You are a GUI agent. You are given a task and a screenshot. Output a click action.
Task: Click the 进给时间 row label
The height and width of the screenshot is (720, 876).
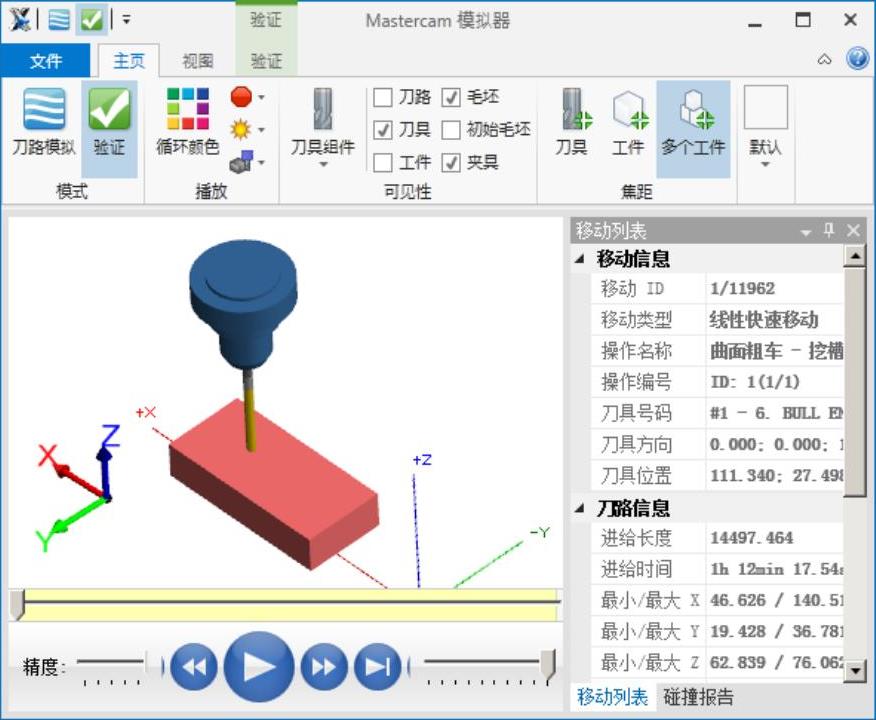[636, 569]
